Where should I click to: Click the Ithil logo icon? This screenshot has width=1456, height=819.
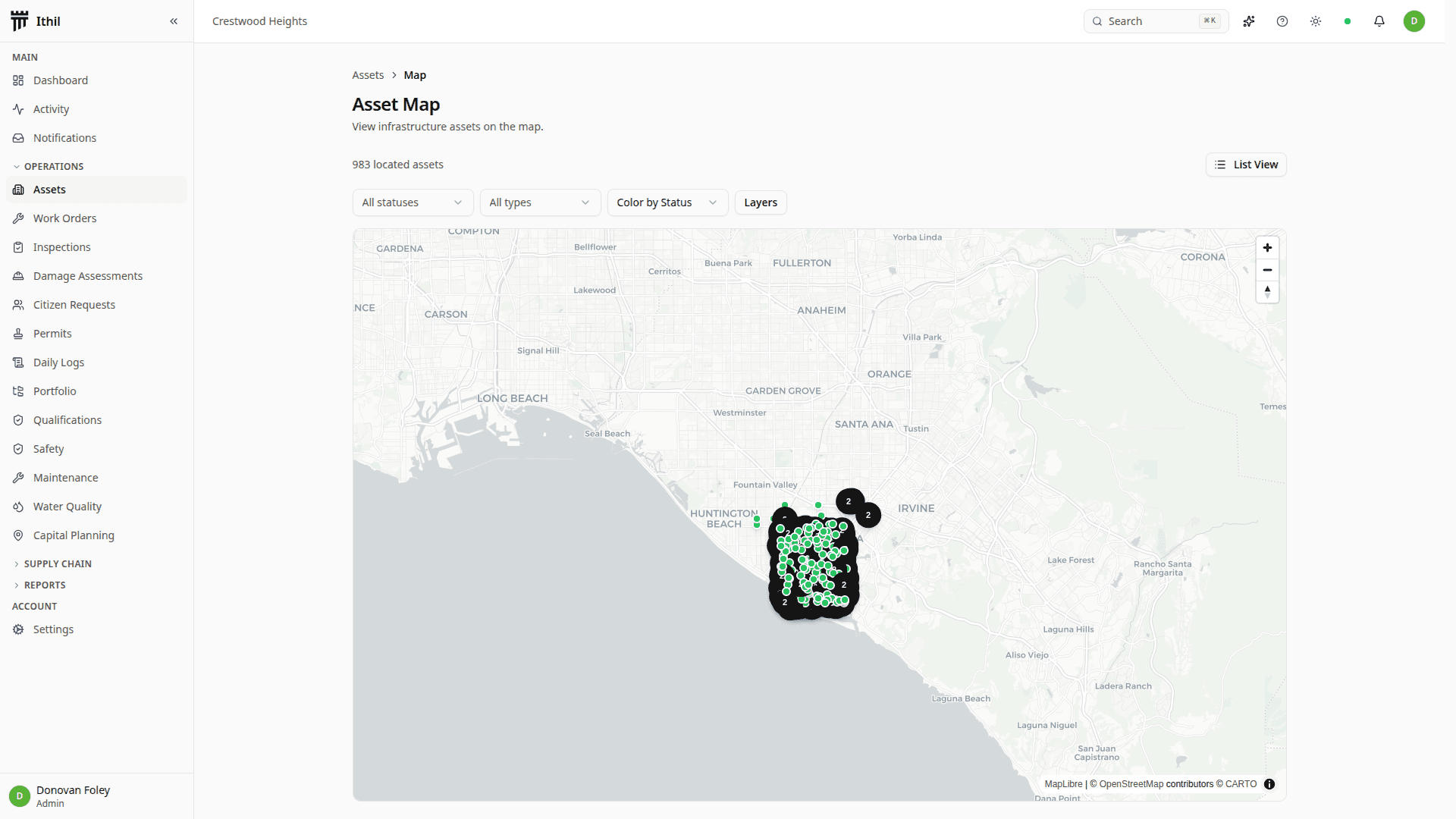coord(20,20)
